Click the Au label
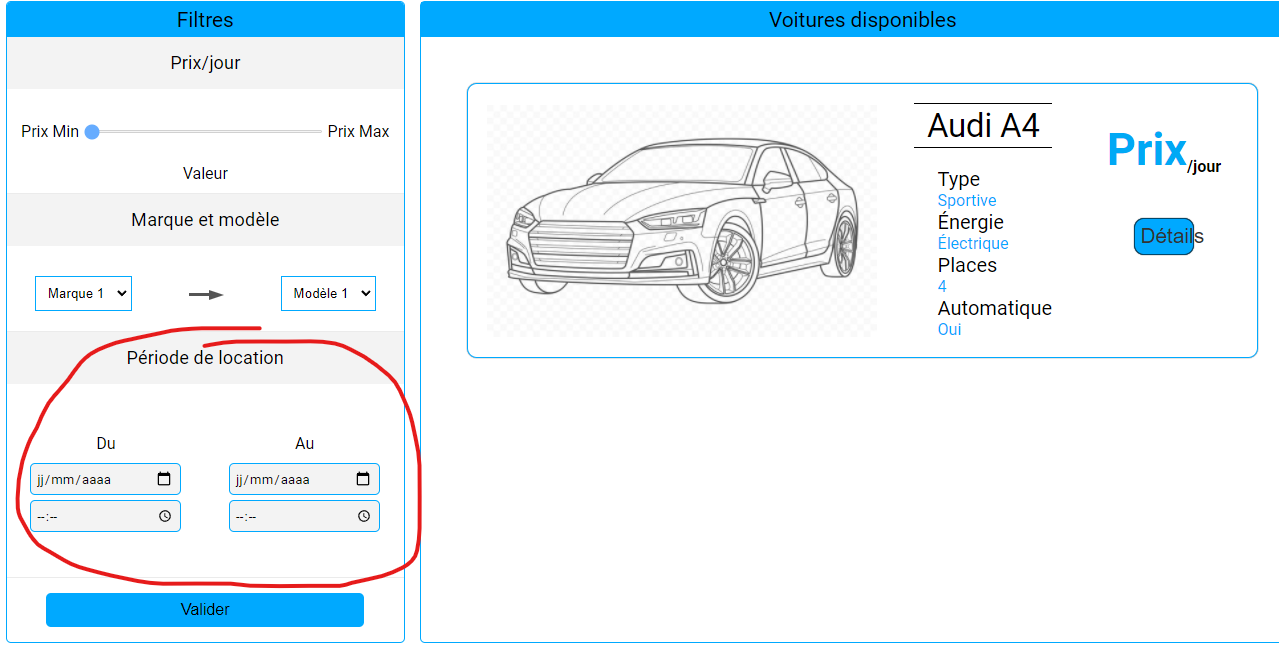The width and height of the screenshot is (1279, 645). (x=304, y=444)
